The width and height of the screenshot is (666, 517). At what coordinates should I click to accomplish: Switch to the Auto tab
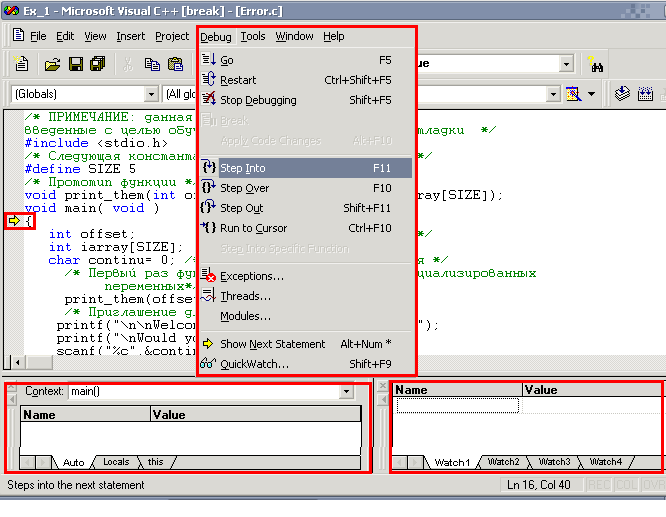73,462
